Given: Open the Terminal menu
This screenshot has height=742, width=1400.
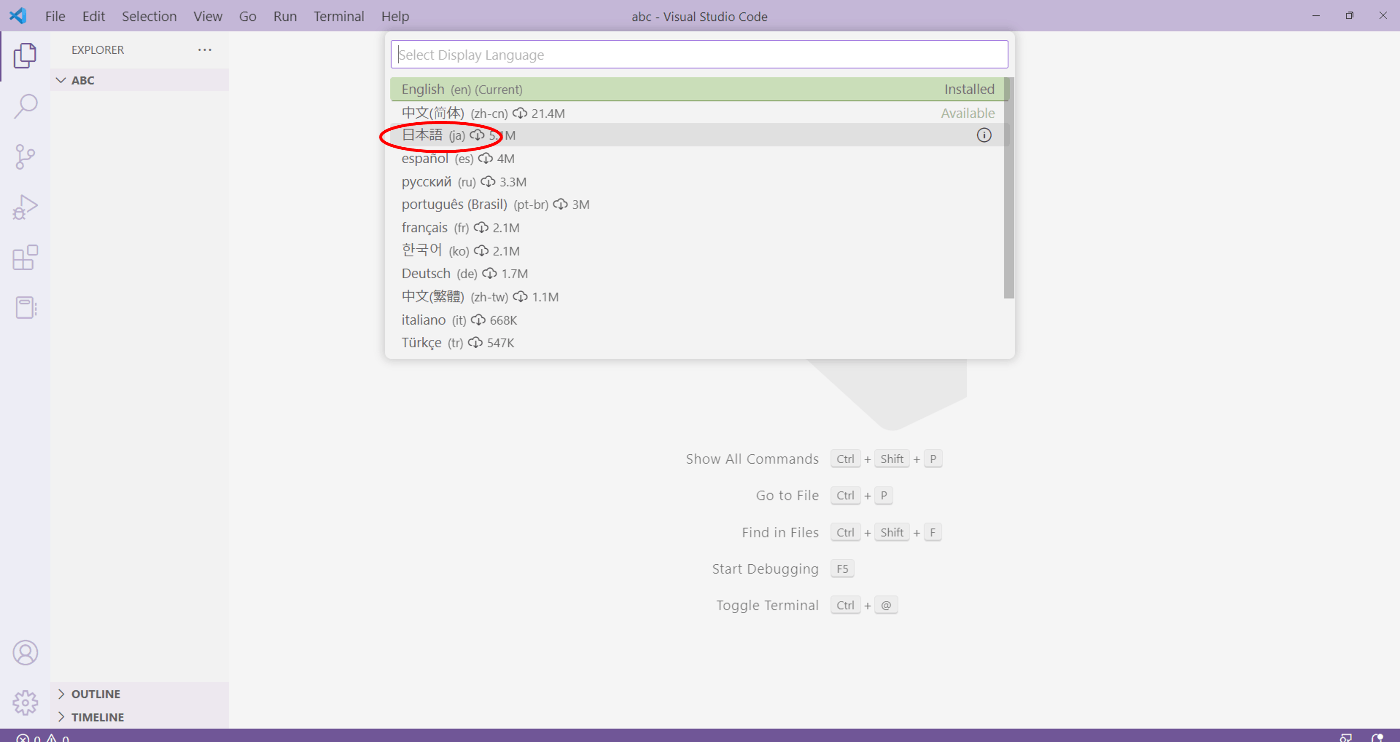Looking at the screenshot, I should click(x=339, y=16).
